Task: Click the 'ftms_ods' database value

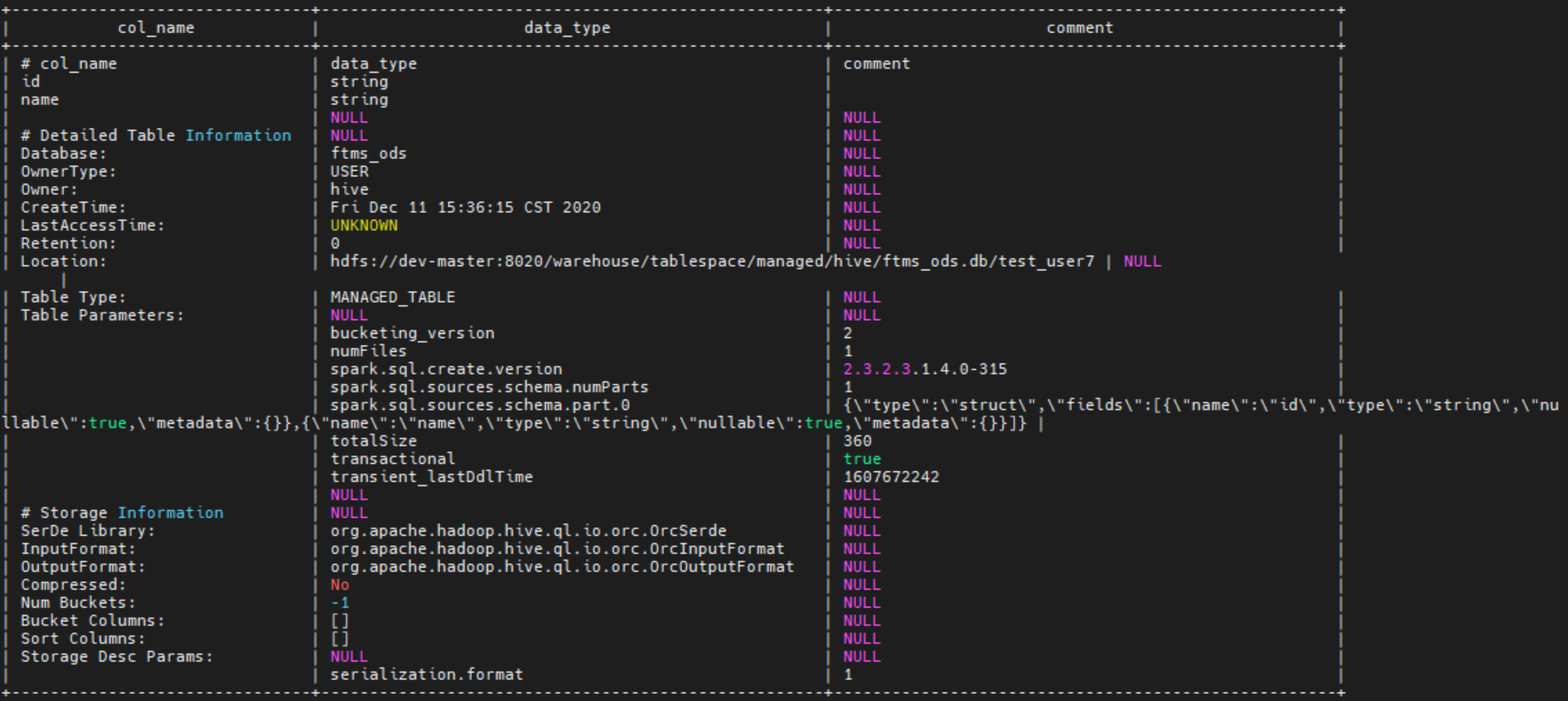Action: [x=368, y=153]
